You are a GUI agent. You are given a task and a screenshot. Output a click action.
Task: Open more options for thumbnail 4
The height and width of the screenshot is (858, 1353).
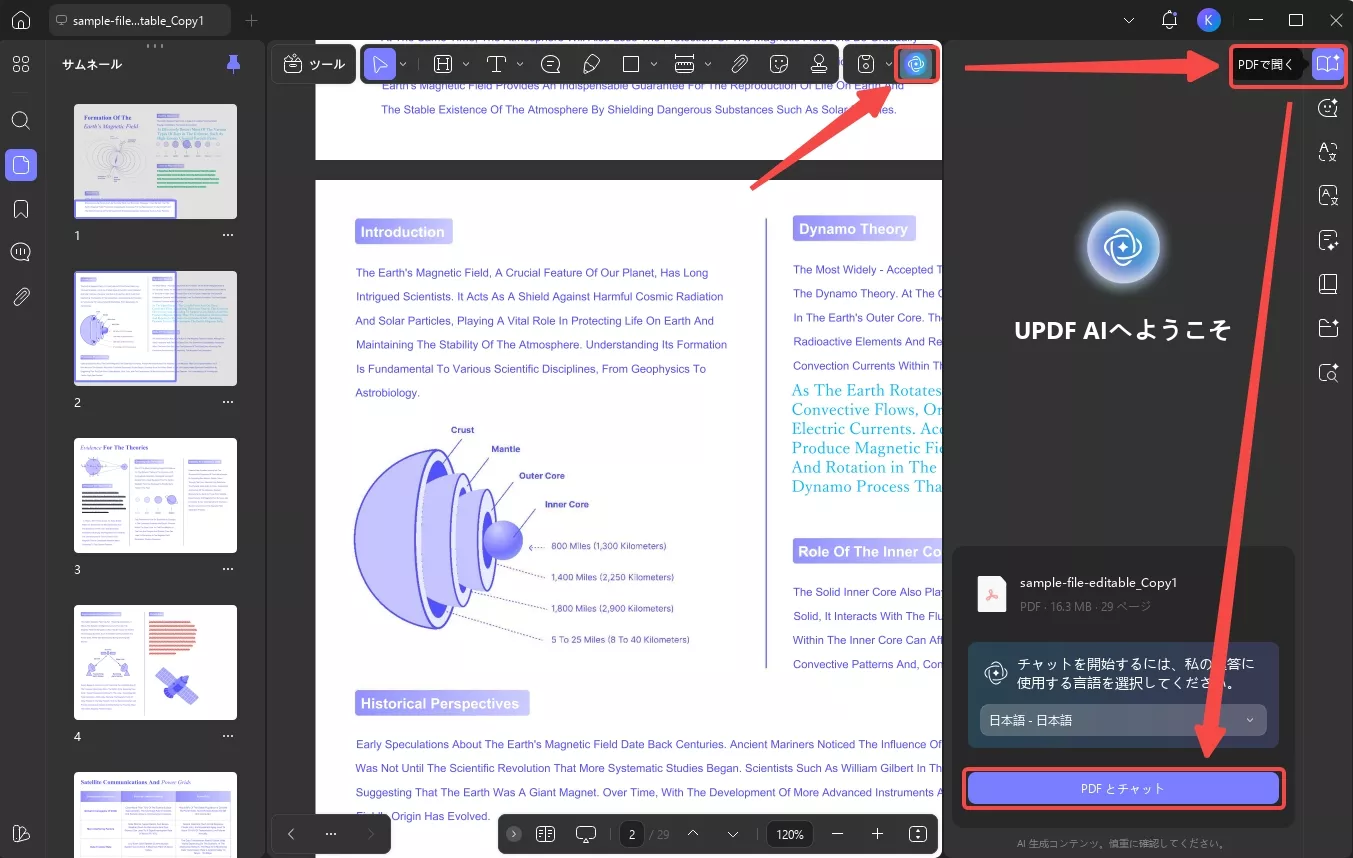click(x=228, y=736)
